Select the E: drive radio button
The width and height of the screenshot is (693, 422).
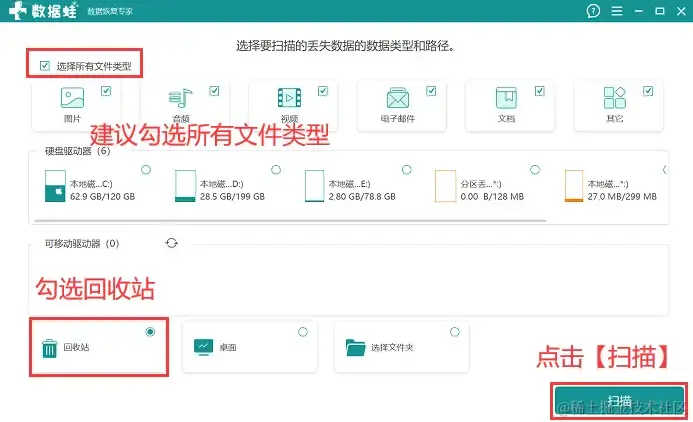coord(407,170)
